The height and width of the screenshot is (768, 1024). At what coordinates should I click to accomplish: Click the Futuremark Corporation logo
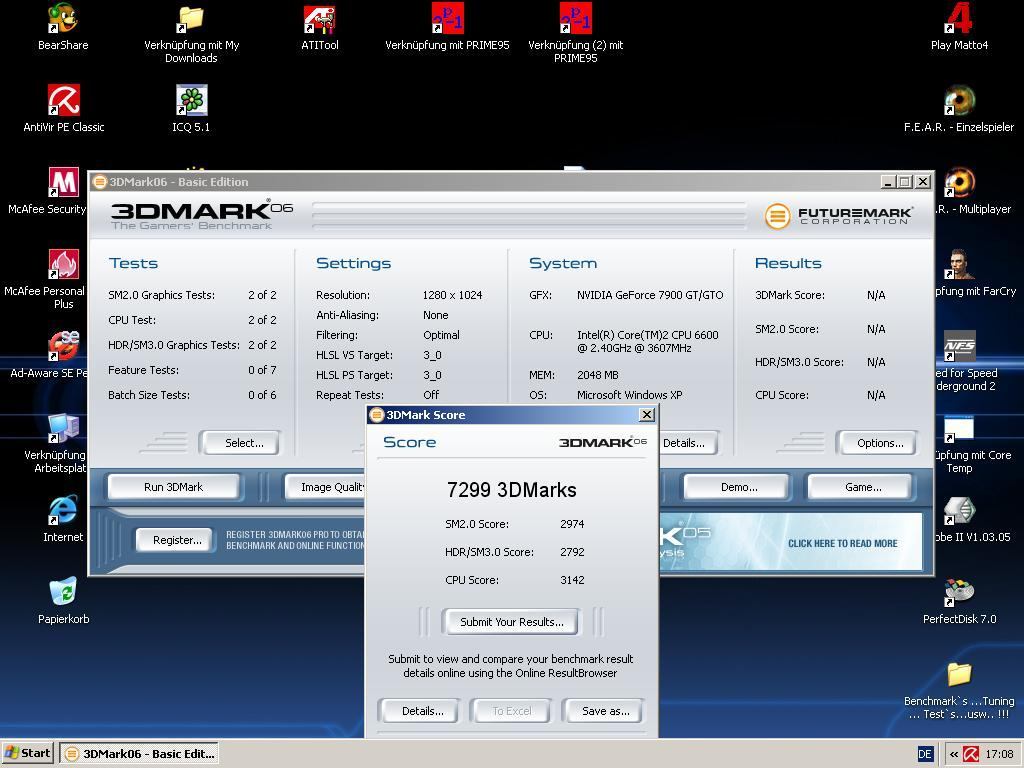coord(839,216)
